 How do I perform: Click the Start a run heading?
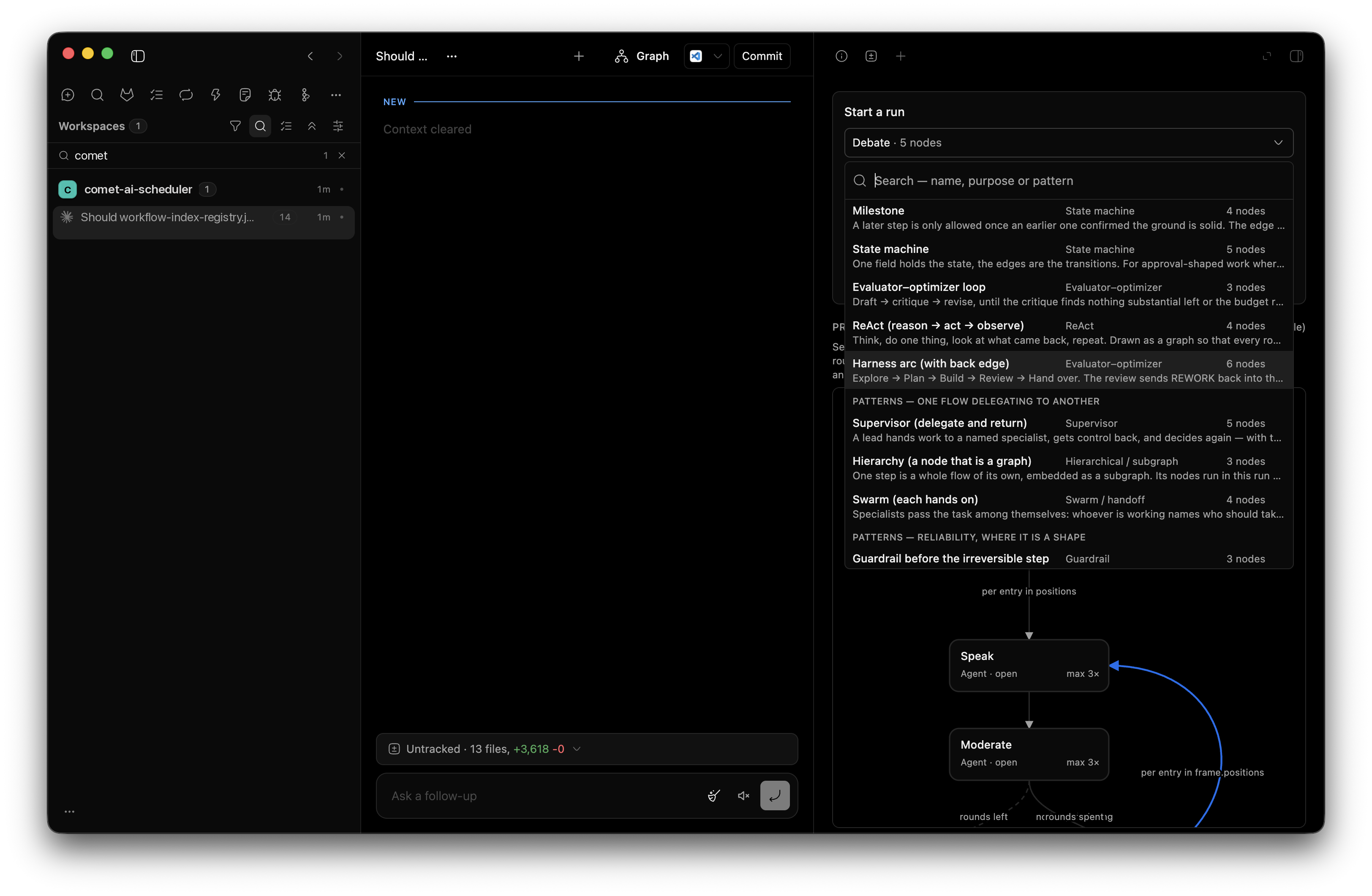point(874,112)
